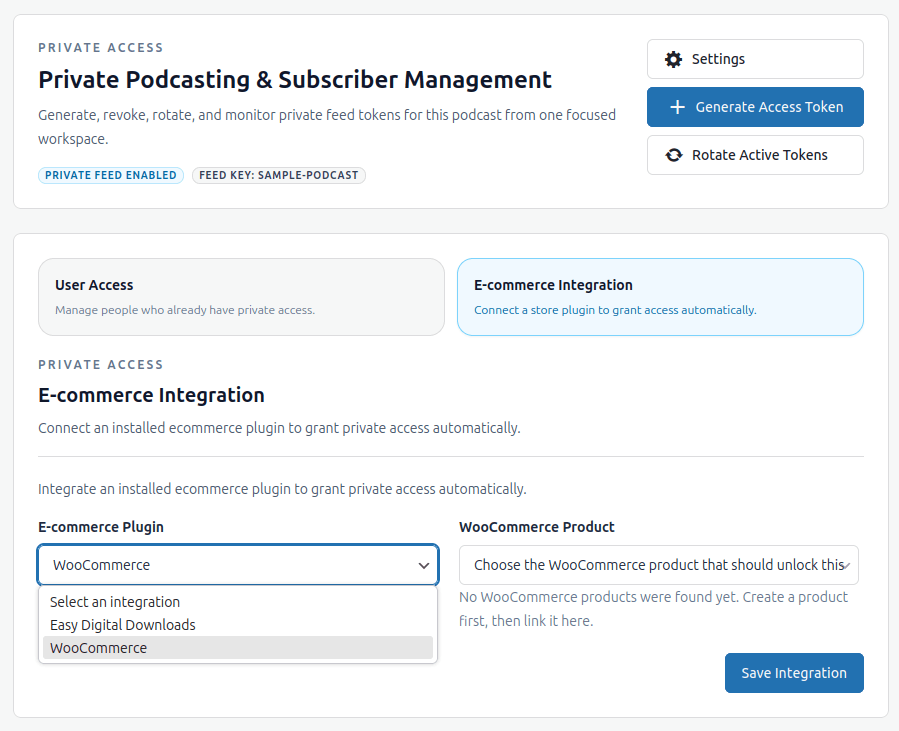The width and height of the screenshot is (899, 731).
Task: Open the E-commerce Plugin dropdown chevron
Action: 422,565
